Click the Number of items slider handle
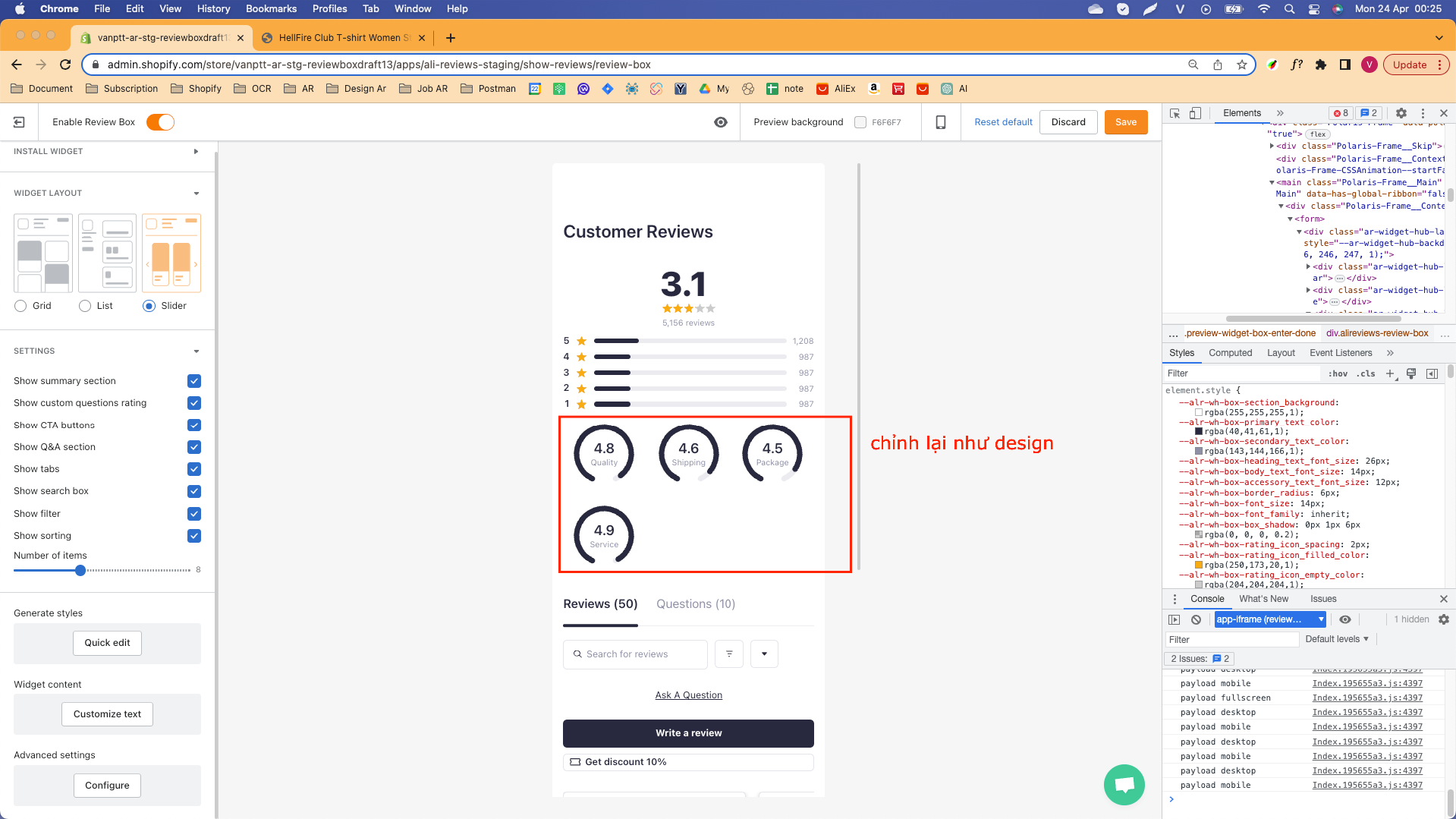 click(80, 570)
